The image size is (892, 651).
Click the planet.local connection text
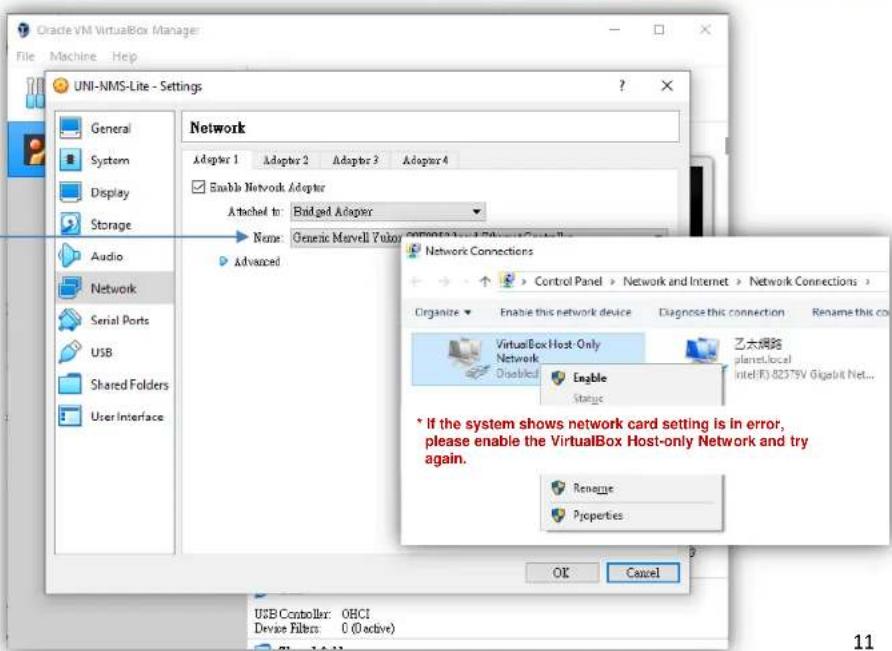coord(762,360)
